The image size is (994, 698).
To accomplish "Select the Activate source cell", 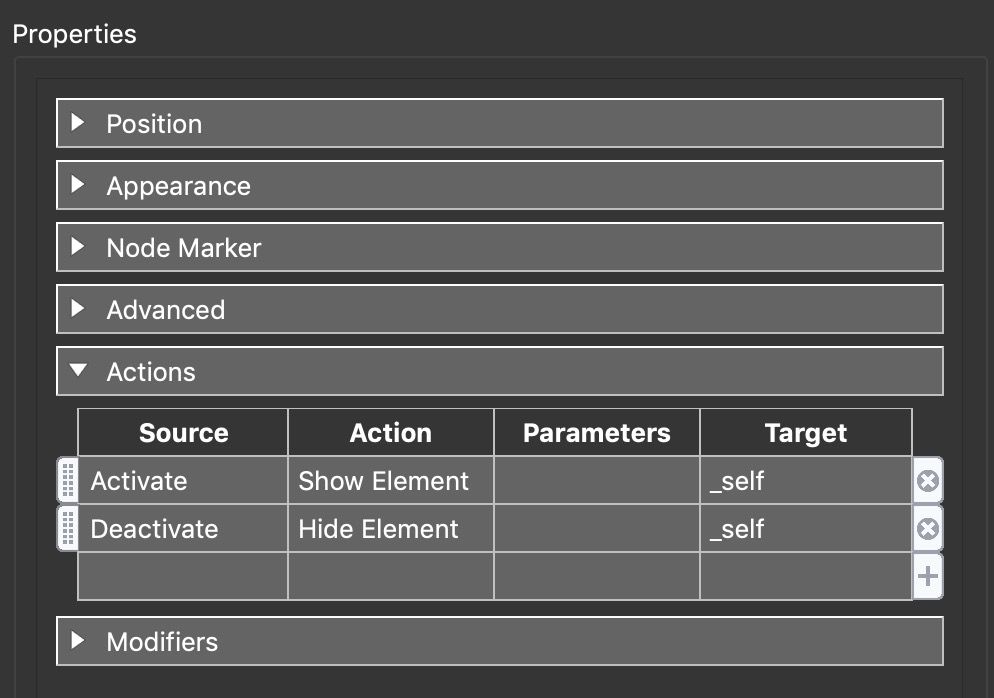I will [183, 481].
